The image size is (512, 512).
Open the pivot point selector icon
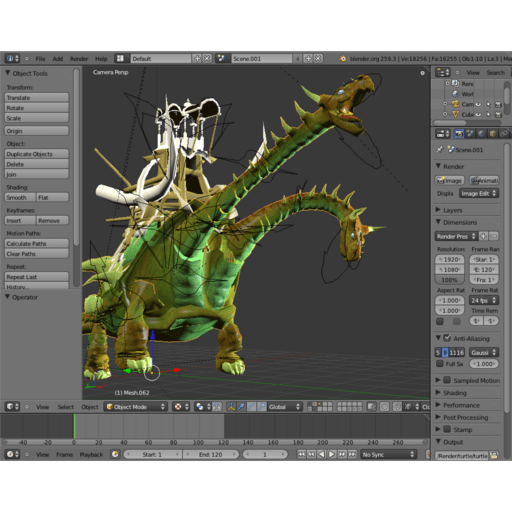[203, 407]
